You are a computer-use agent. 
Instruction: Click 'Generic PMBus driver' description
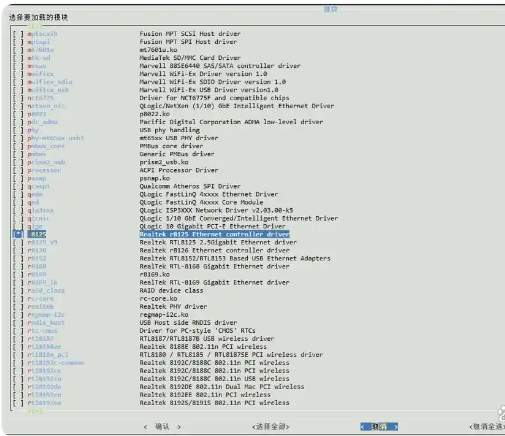[x=177, y=154]
